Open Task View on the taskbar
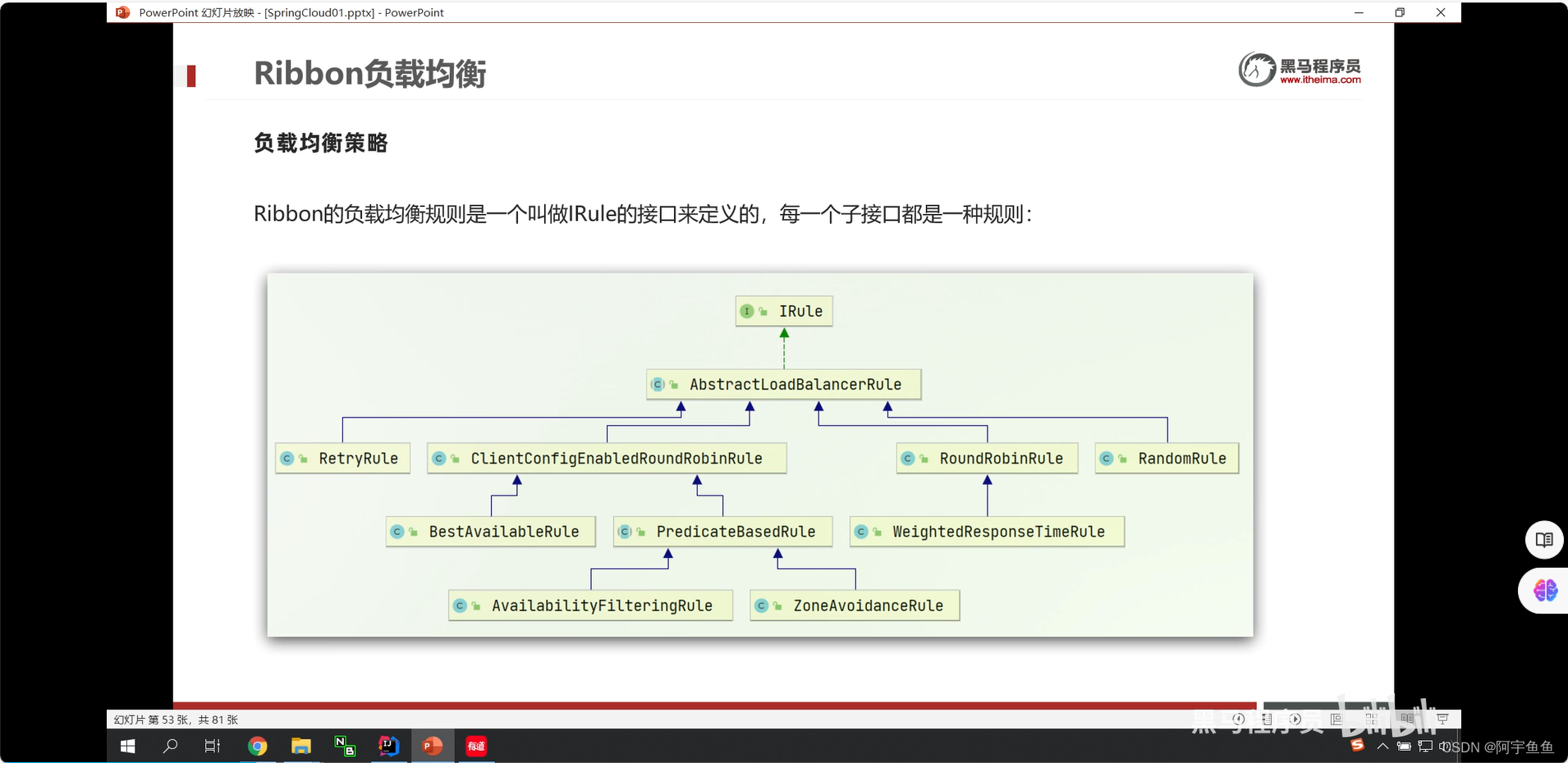 213,746
